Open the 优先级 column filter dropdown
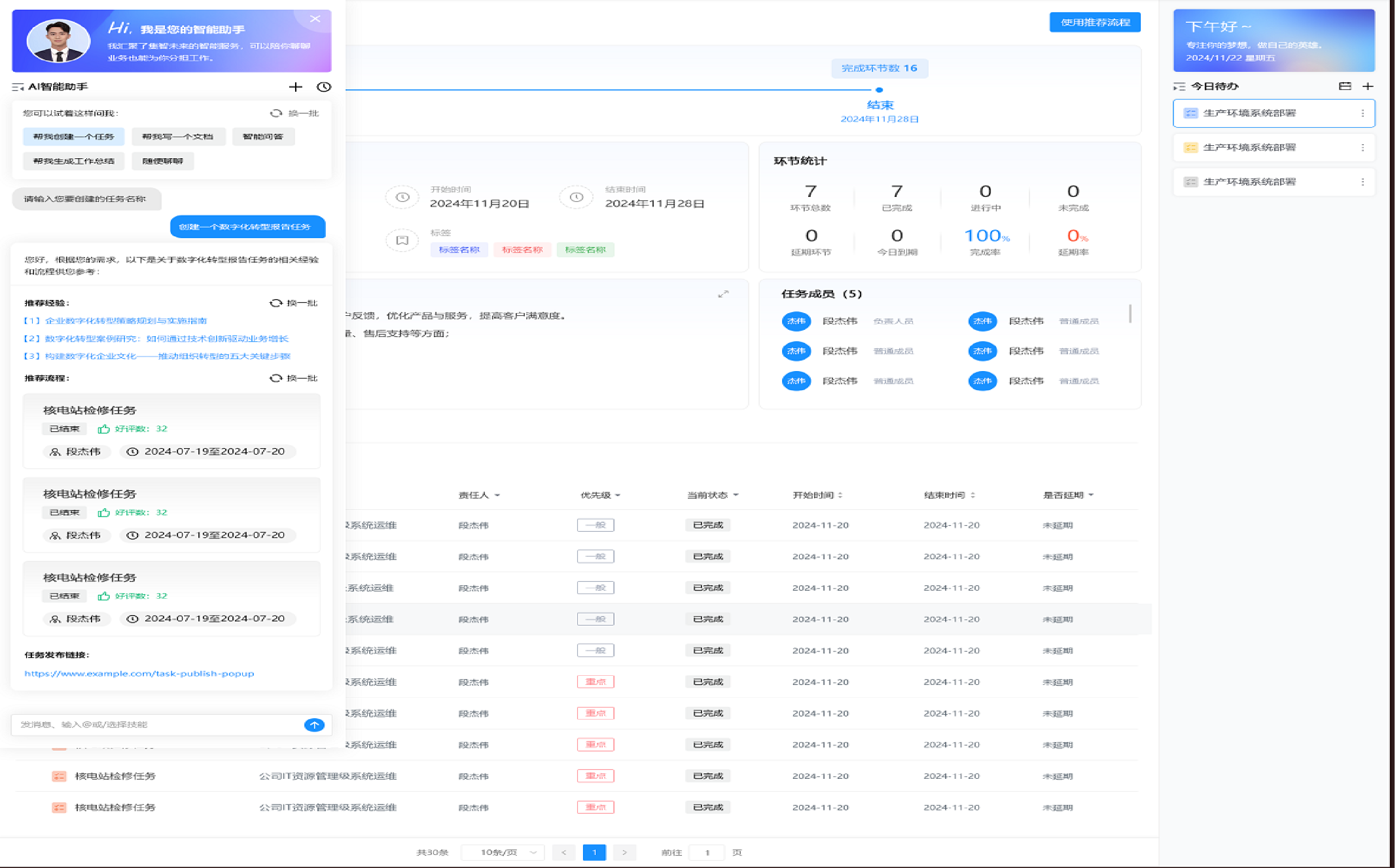The image size is (1395, 868). (618, 495)
